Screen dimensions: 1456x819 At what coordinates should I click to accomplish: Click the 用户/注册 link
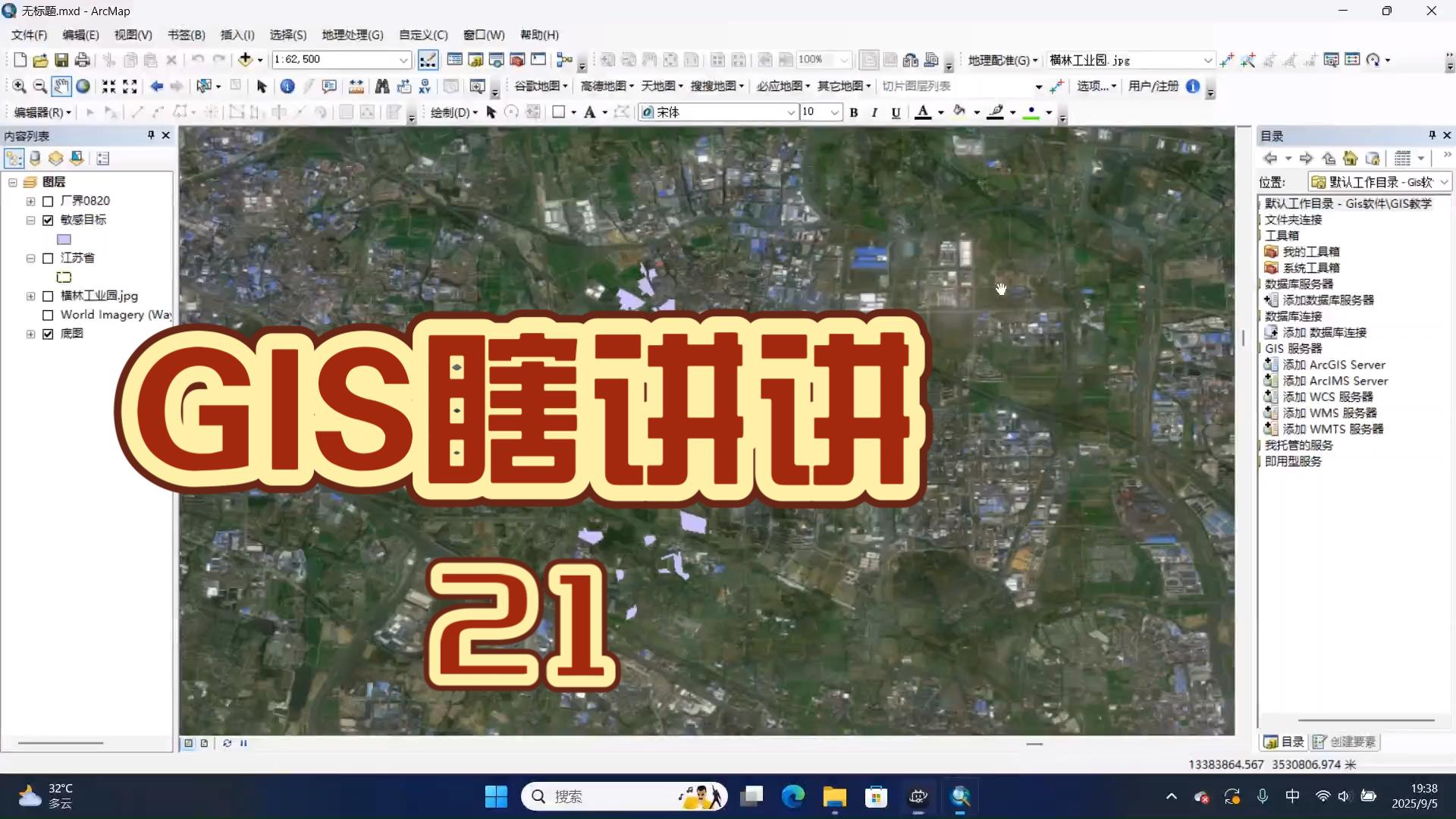1153,86
